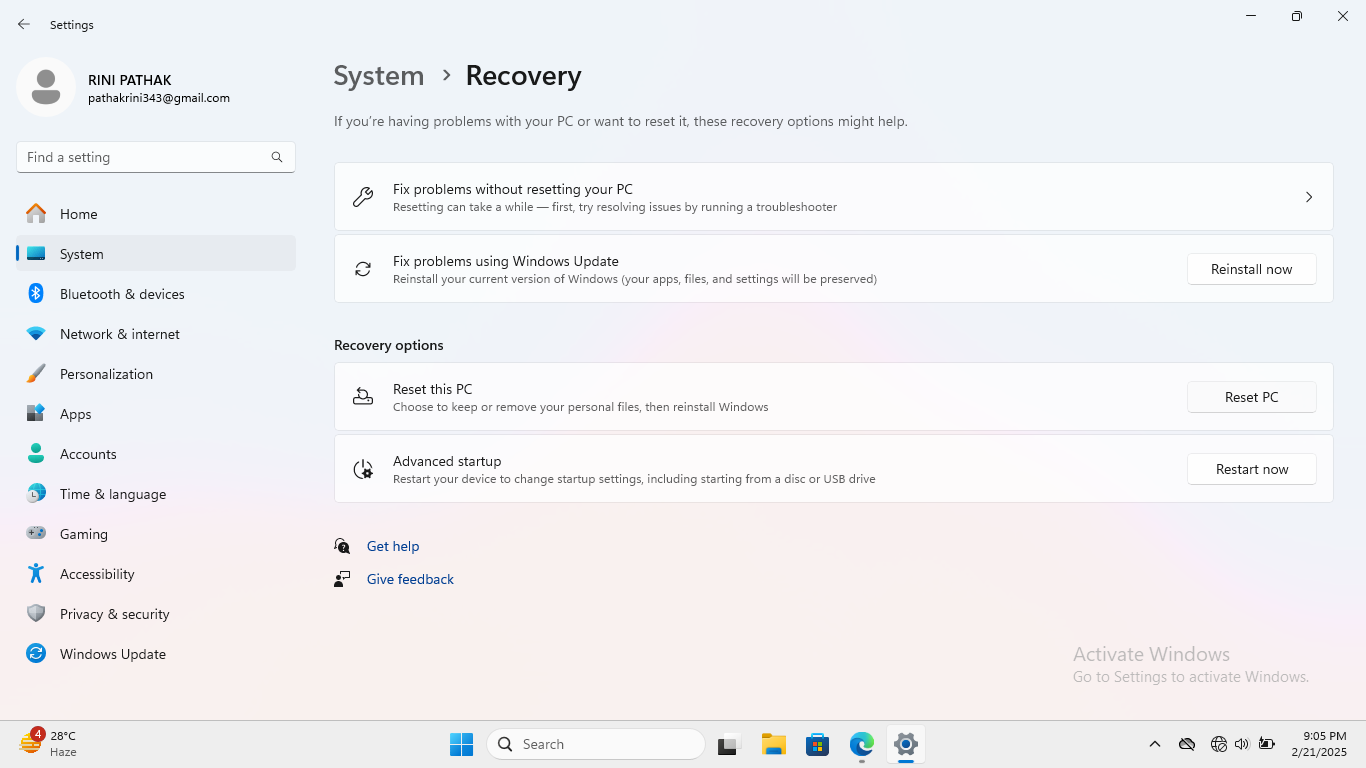
Task: Select Gaming in the sidebar
Action: (x=83, y=534)
